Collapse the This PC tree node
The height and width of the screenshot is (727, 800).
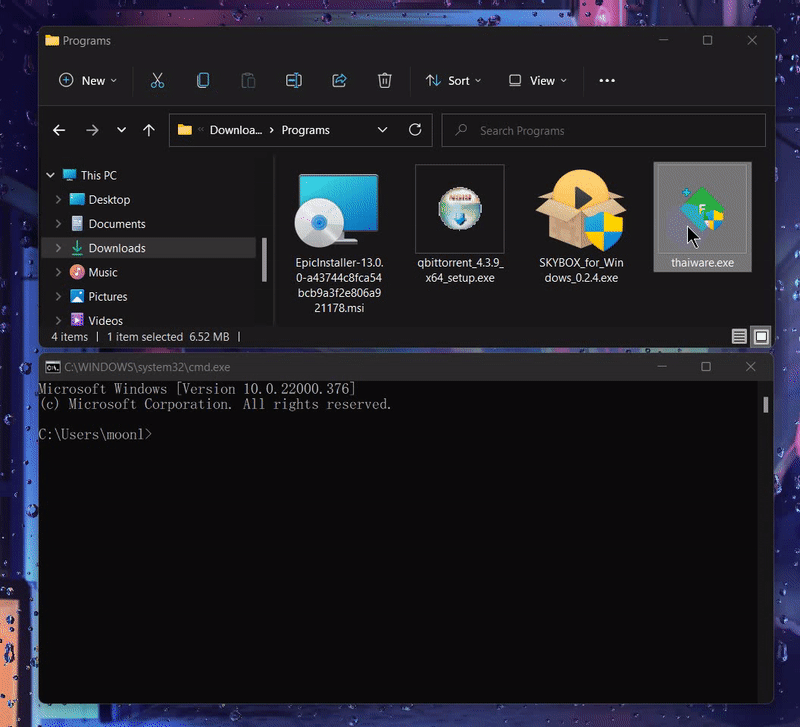[51, 176]
